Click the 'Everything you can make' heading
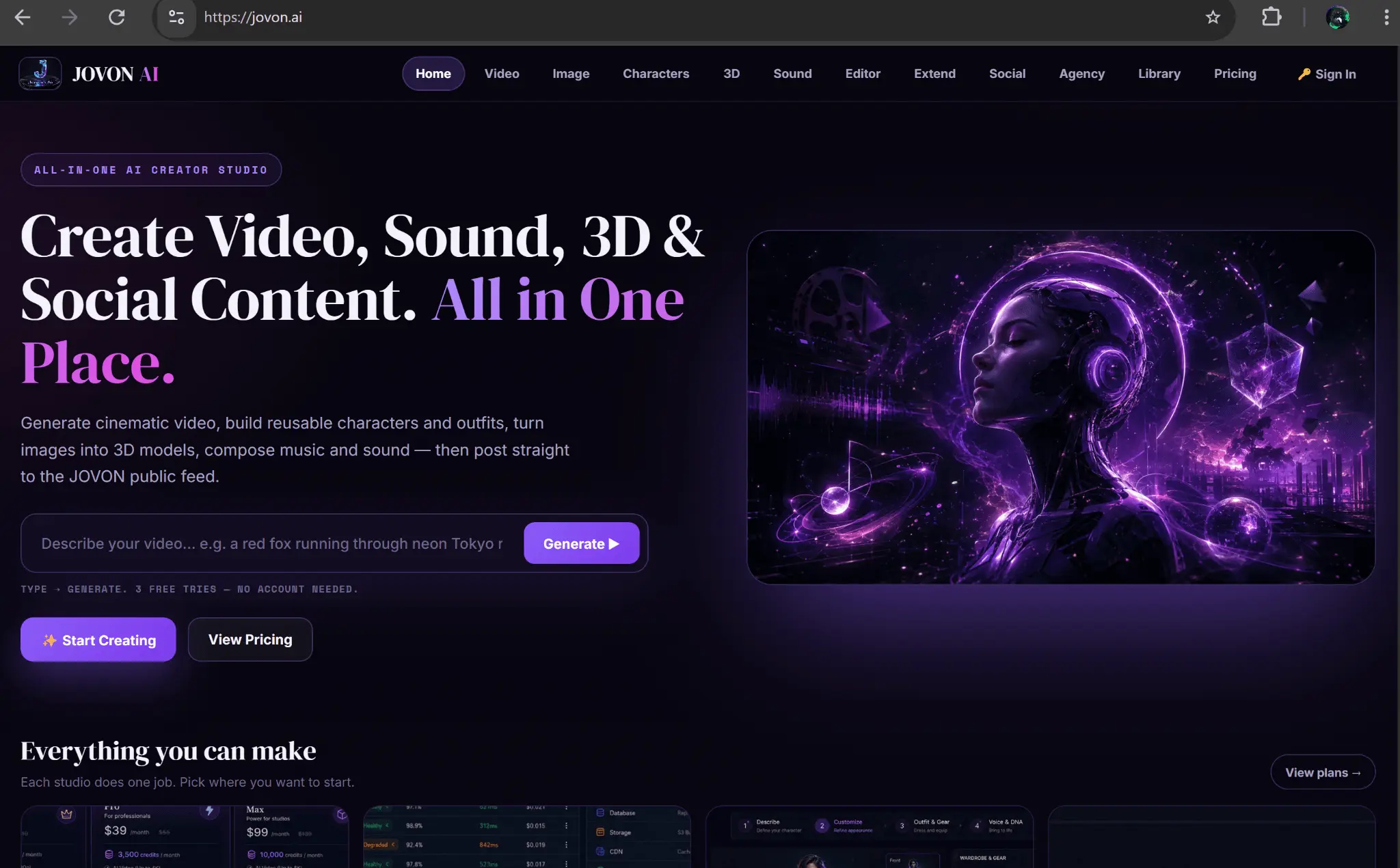 [x=168, y=751]
